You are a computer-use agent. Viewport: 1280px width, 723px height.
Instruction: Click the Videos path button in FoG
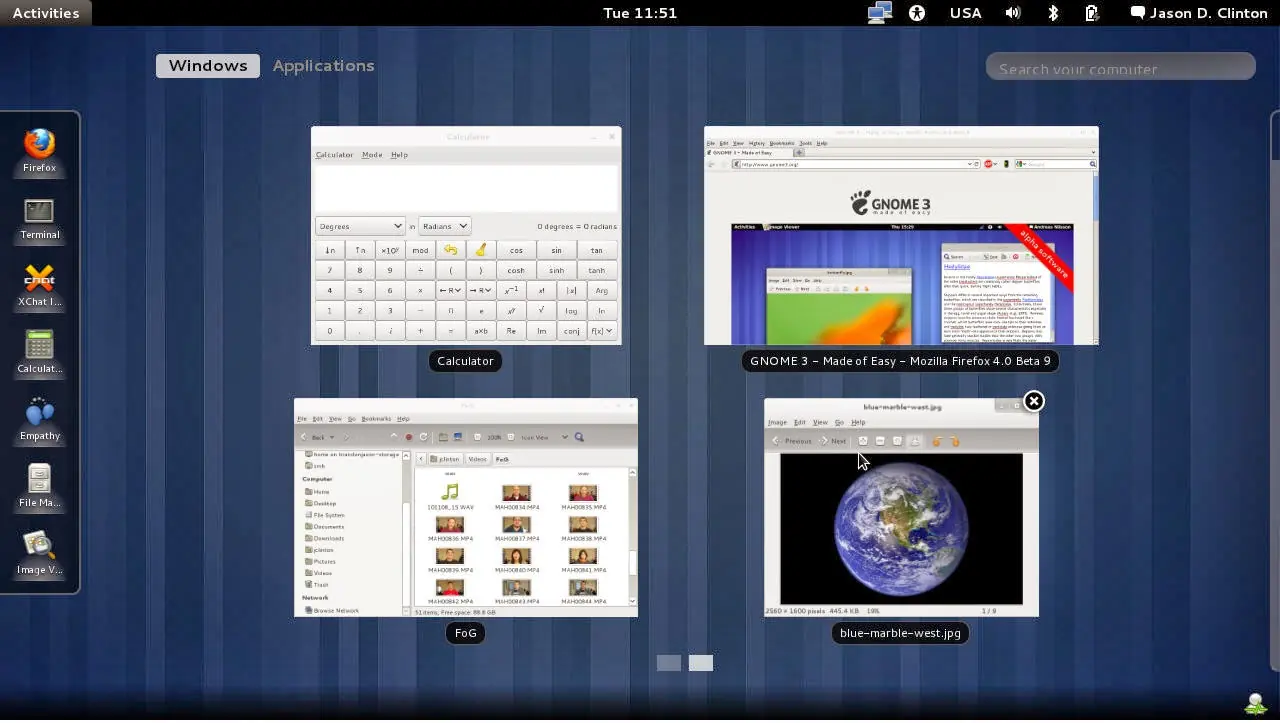[x=477, y=459]
